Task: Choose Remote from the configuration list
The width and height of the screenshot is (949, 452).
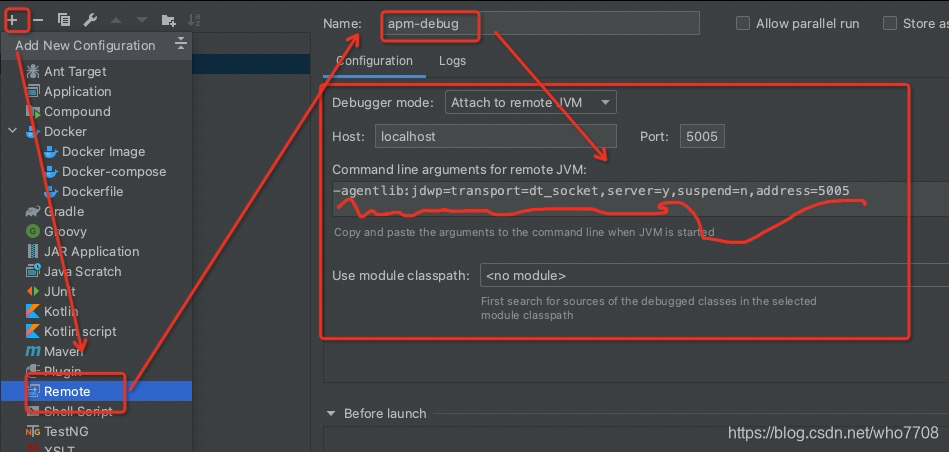Action: point(96,391)
